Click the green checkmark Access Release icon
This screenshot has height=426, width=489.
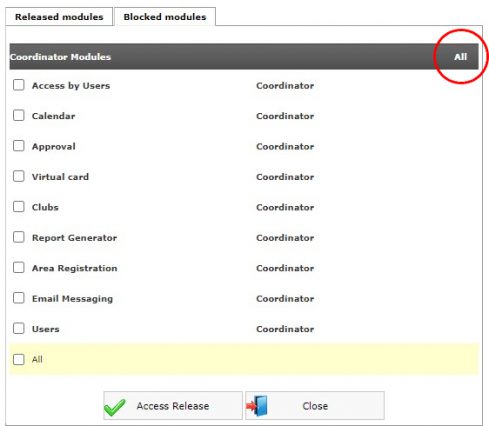[x=114, y=407]
